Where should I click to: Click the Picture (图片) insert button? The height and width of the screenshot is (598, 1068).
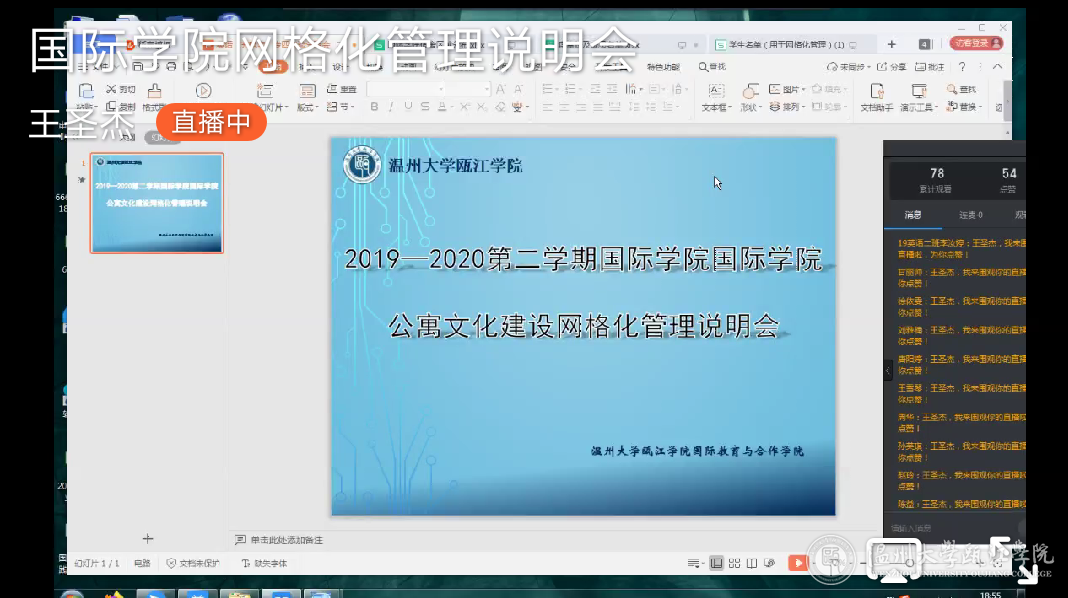[787, 89]
